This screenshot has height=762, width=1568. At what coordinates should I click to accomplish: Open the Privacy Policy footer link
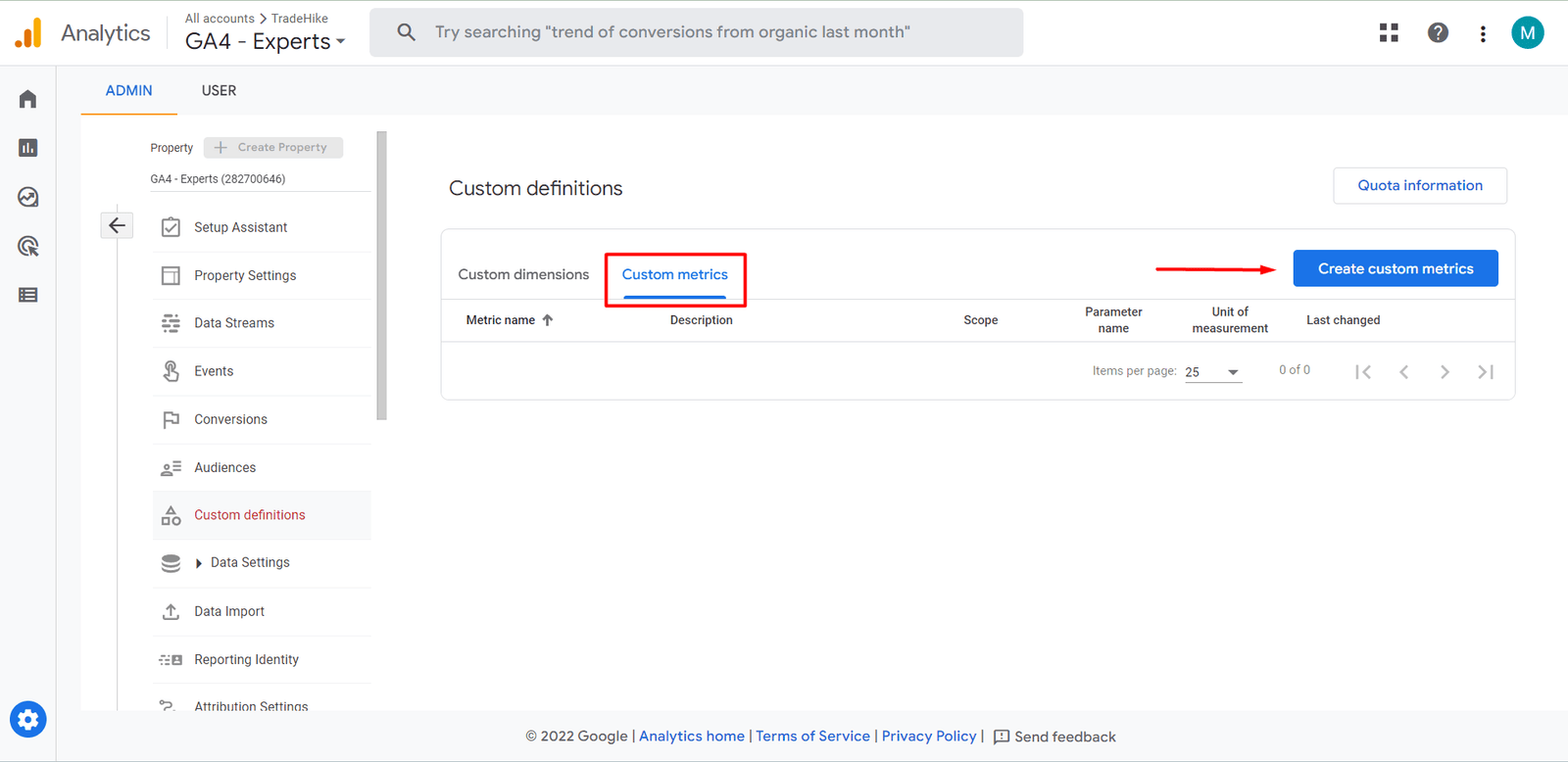(929, 737)
